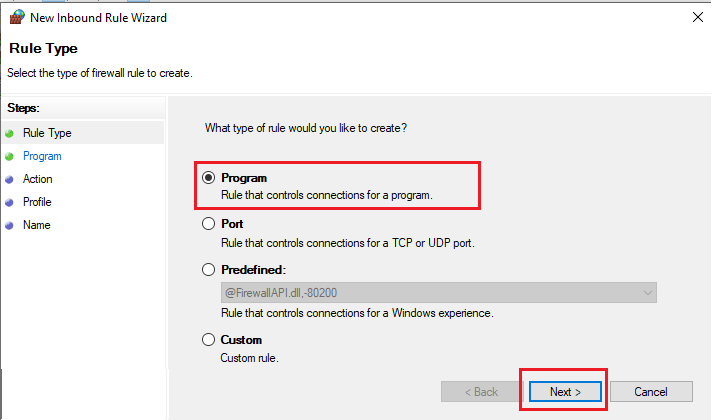
Task: Open the FirewallAPI.dll predefined dropdown
Action: point(439,293)
